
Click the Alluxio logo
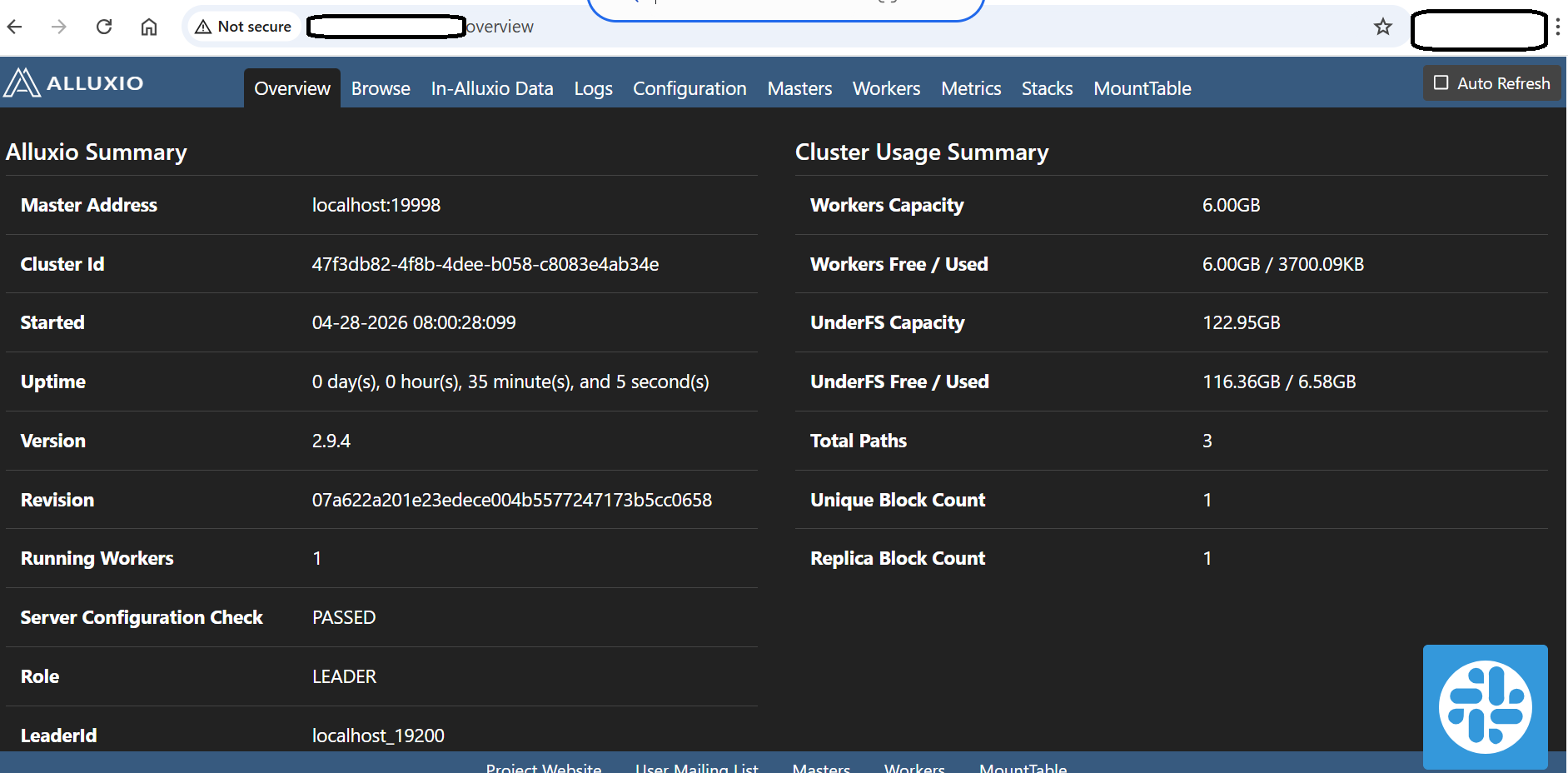click(x=74, y=82)
